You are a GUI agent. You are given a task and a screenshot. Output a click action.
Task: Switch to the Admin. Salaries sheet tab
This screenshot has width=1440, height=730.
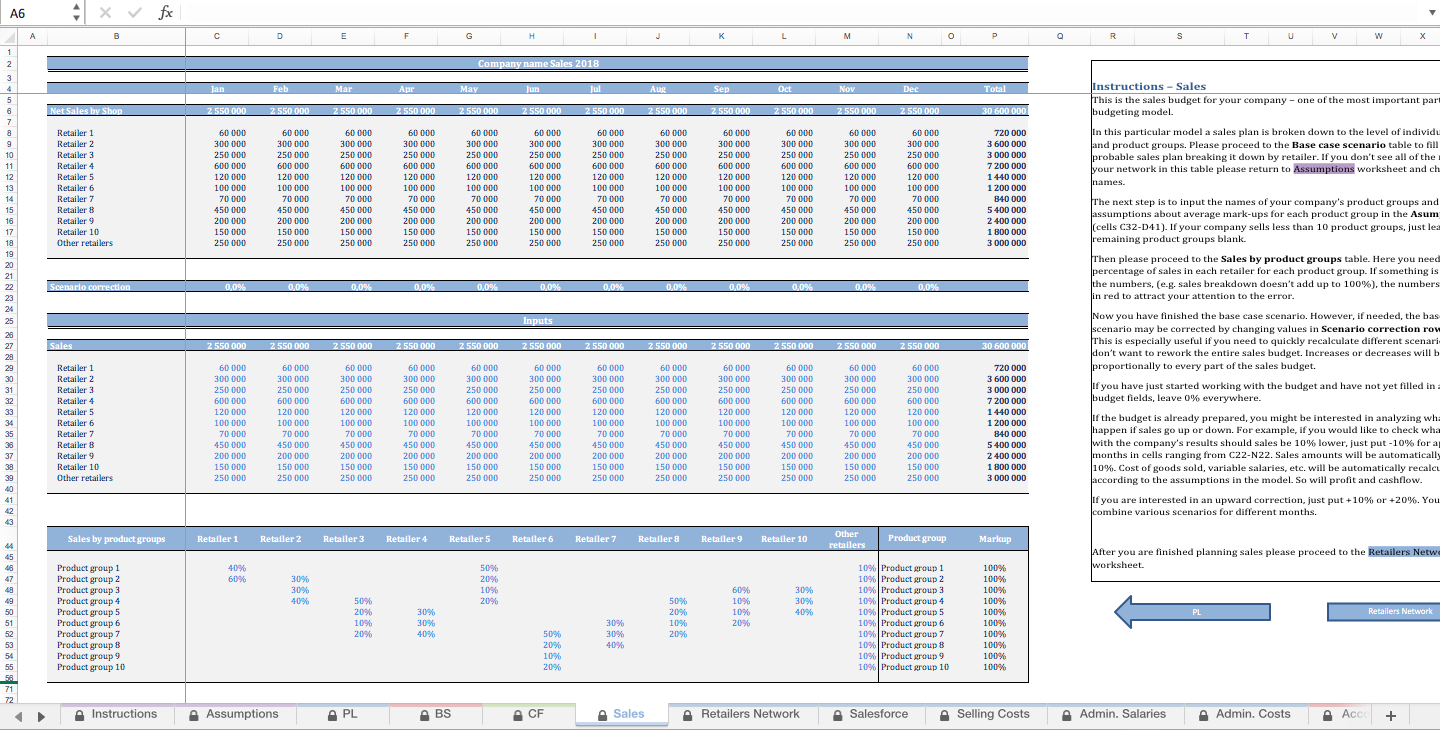[1114, 714]
